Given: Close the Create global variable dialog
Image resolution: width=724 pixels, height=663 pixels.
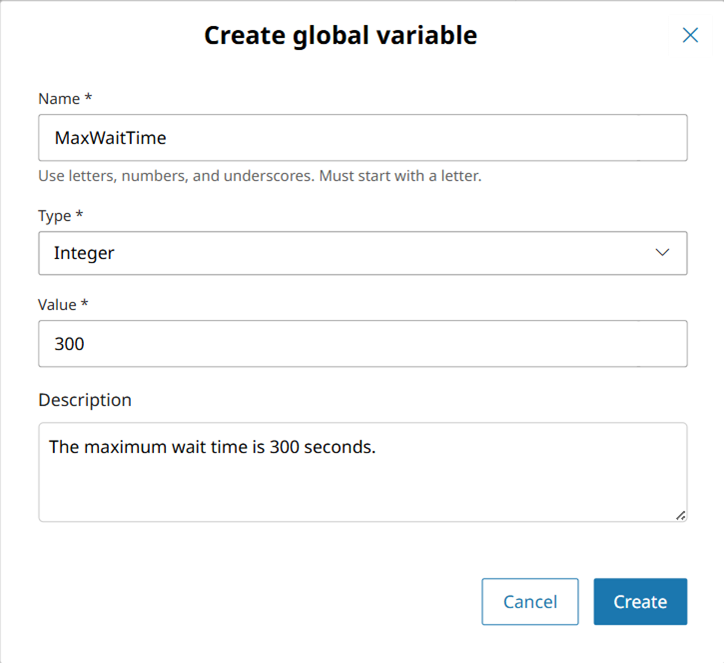Looking at the screenshot, I should pos(690,35).
